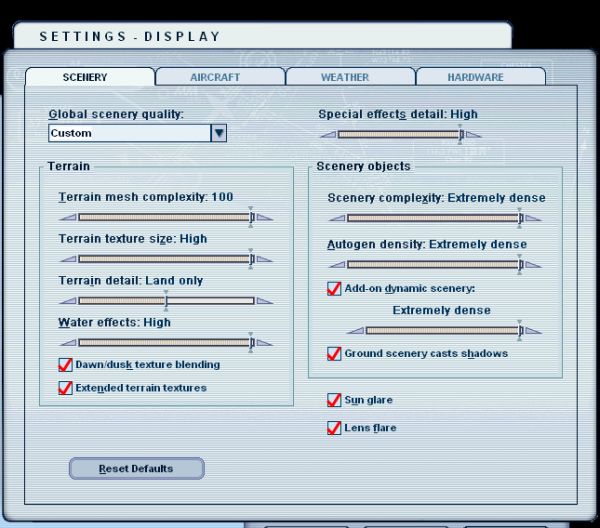Image resolution: width=600 pixels, height=528 pixels.
Task: Disable the Sun glare checkbox
Action: 334,400
